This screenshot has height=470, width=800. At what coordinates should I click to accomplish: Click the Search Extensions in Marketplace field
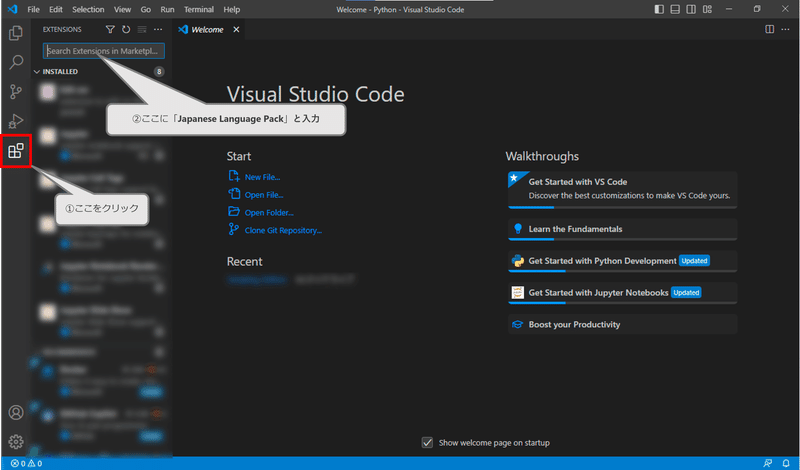pos(104,51)
